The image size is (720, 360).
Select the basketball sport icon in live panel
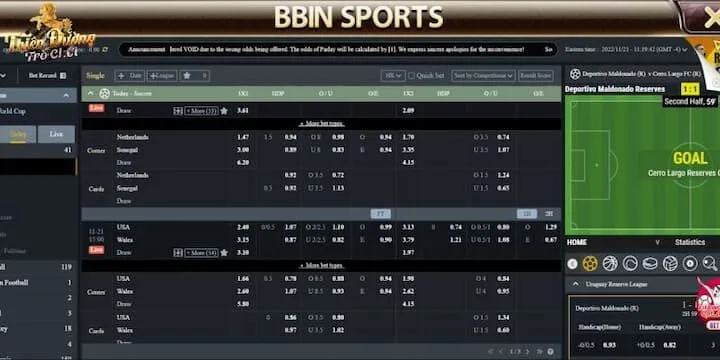click(x=610, y=264)
